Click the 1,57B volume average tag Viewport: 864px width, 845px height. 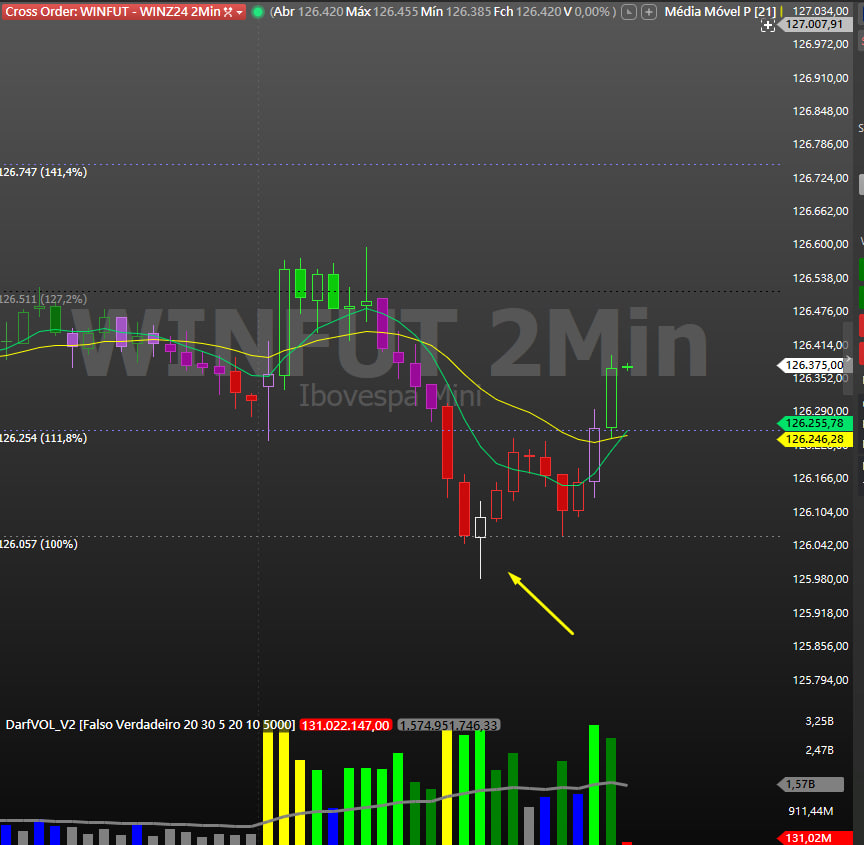(x=810, y=784)
